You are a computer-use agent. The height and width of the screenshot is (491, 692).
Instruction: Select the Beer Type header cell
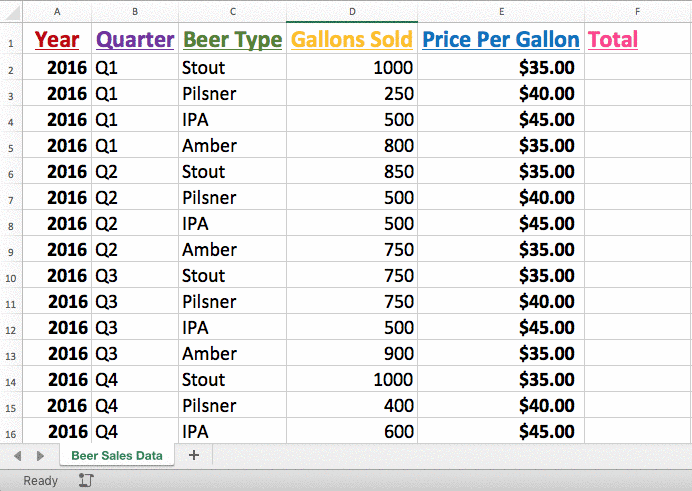coord(233,39)
